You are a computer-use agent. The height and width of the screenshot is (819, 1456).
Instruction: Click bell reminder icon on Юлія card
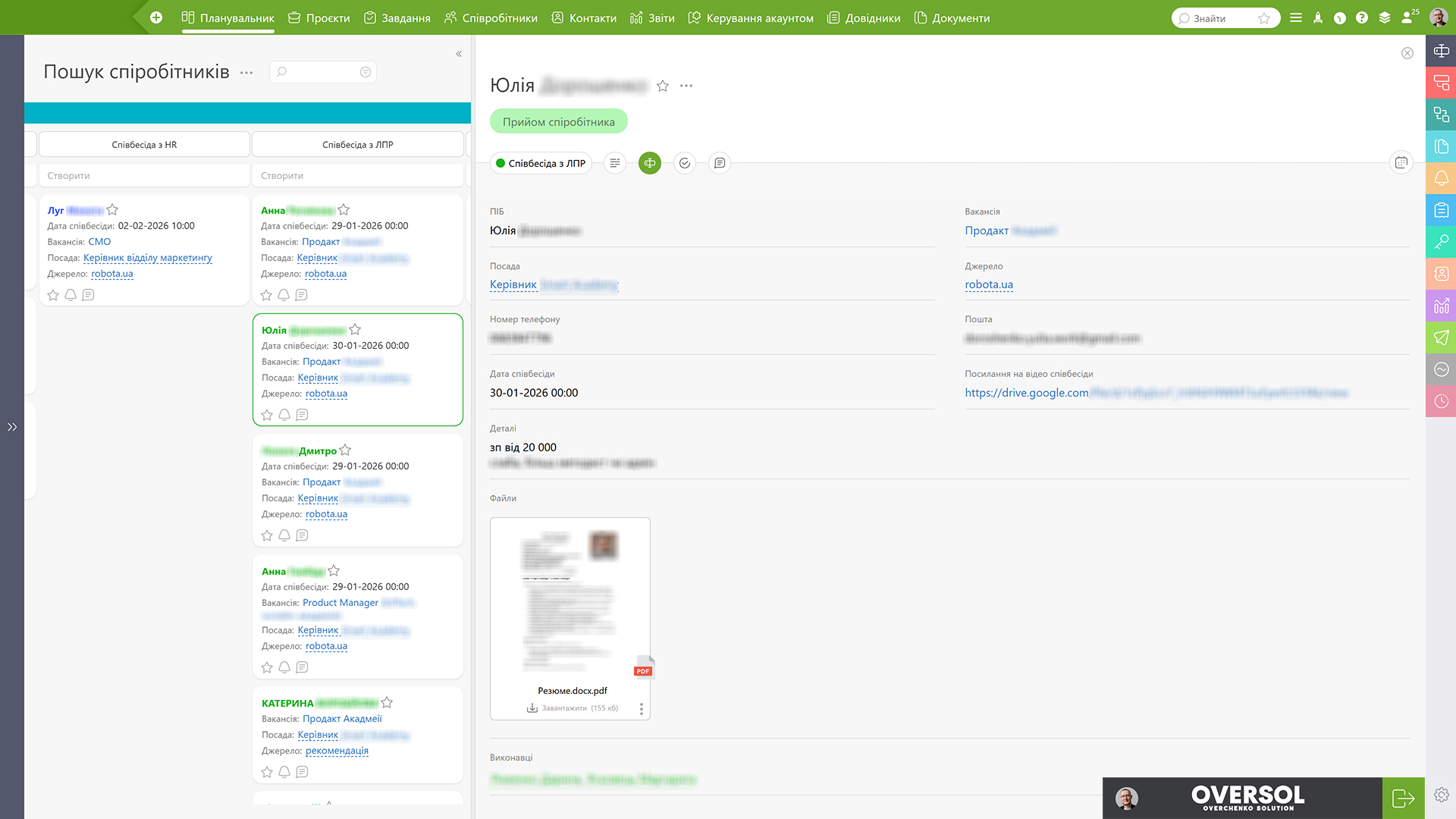pyautogui.click(x=284, y=415)
